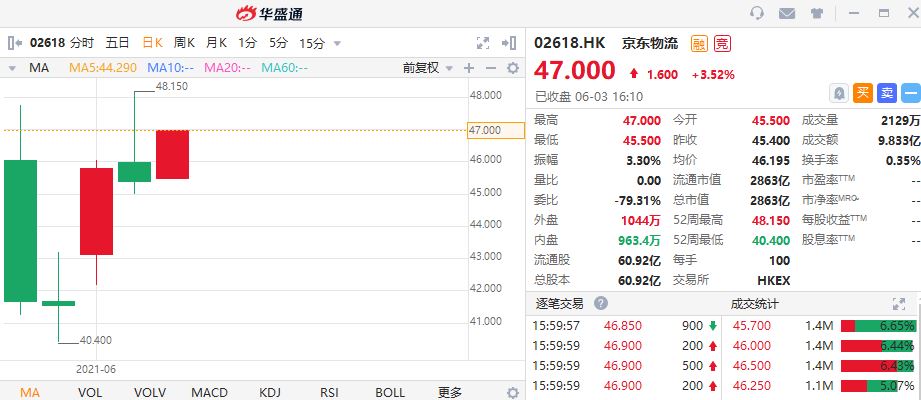Select VOL indicator tab

pyautogui.click(x=90, y=392)
